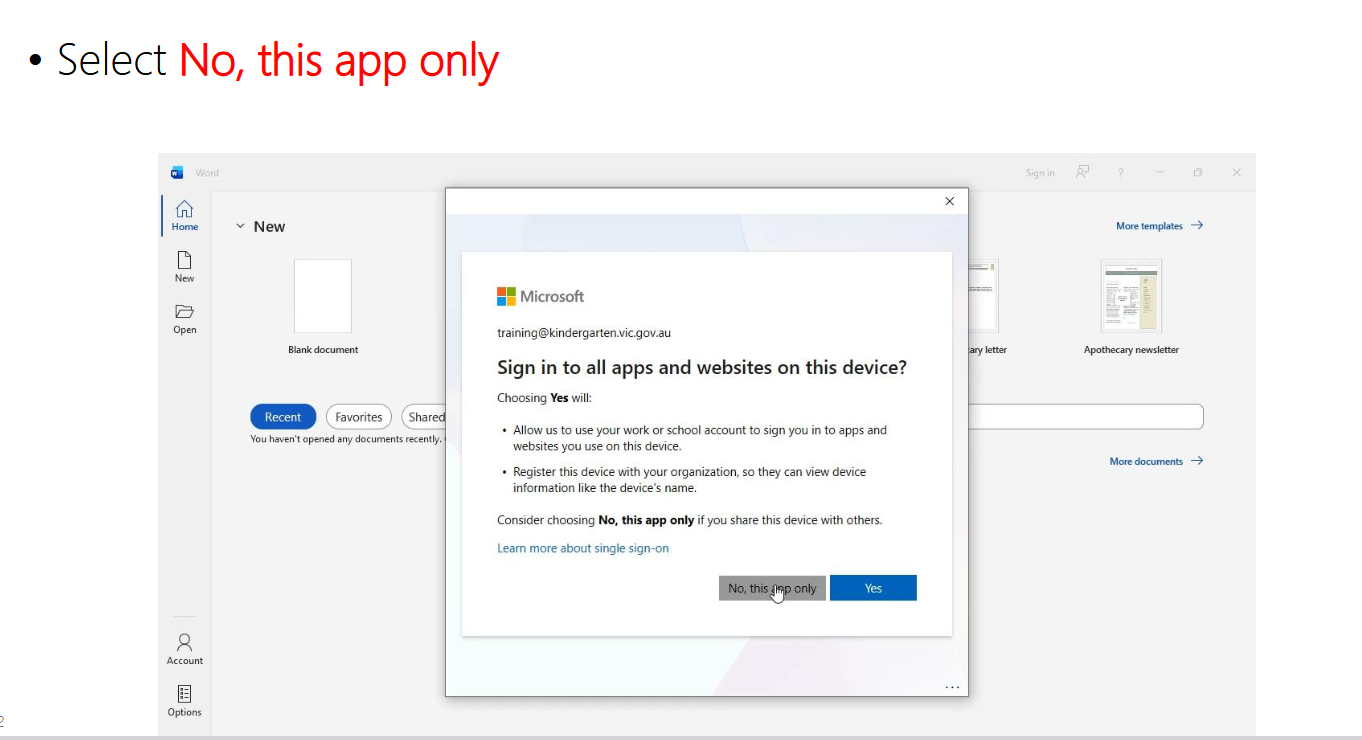Image resolution: width=1362 pixels, height=740 pixels.
Task: Select the Recent tab
Action: pyautogui.click(x=283, y=417)
